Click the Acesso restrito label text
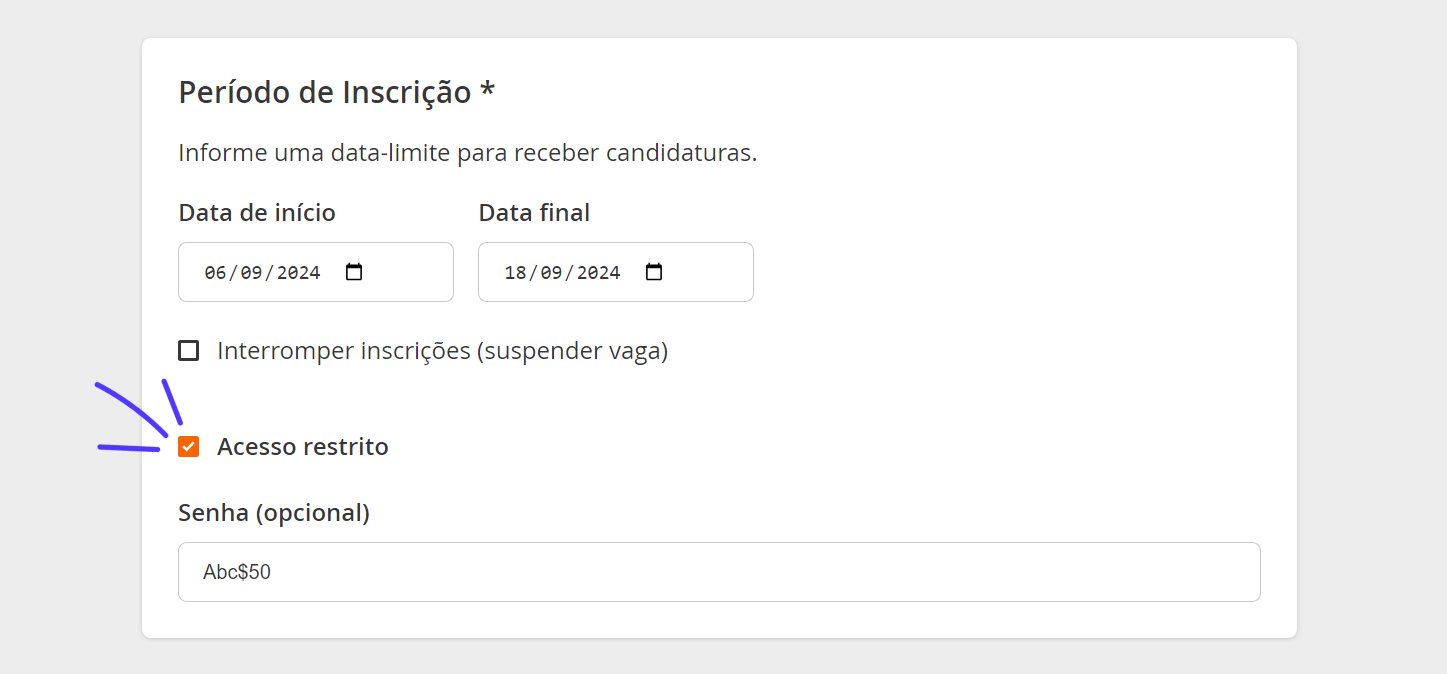The image size is (1447, 674). (x=303, y=446)
